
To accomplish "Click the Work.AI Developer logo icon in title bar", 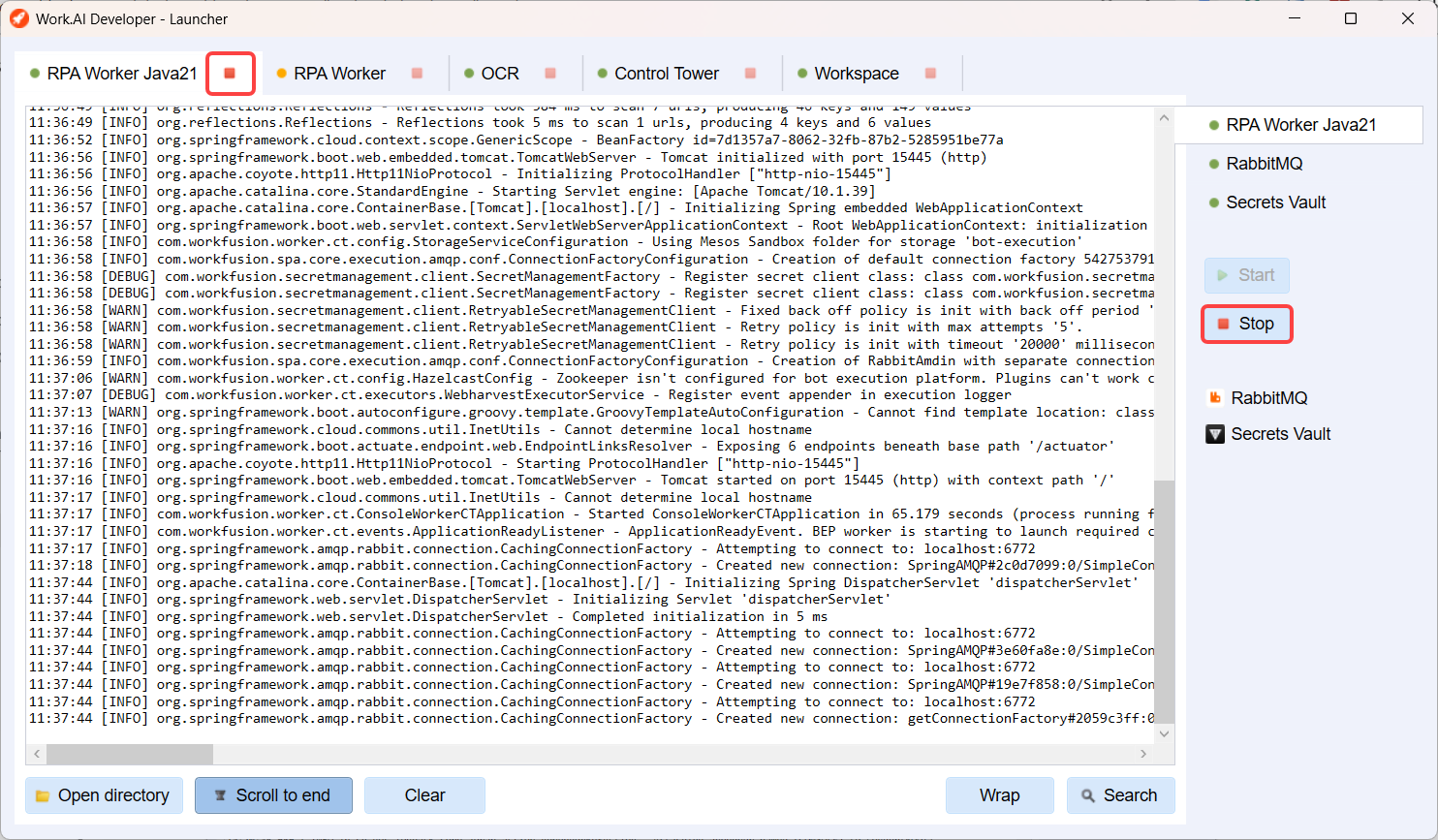I will [19, 18].
